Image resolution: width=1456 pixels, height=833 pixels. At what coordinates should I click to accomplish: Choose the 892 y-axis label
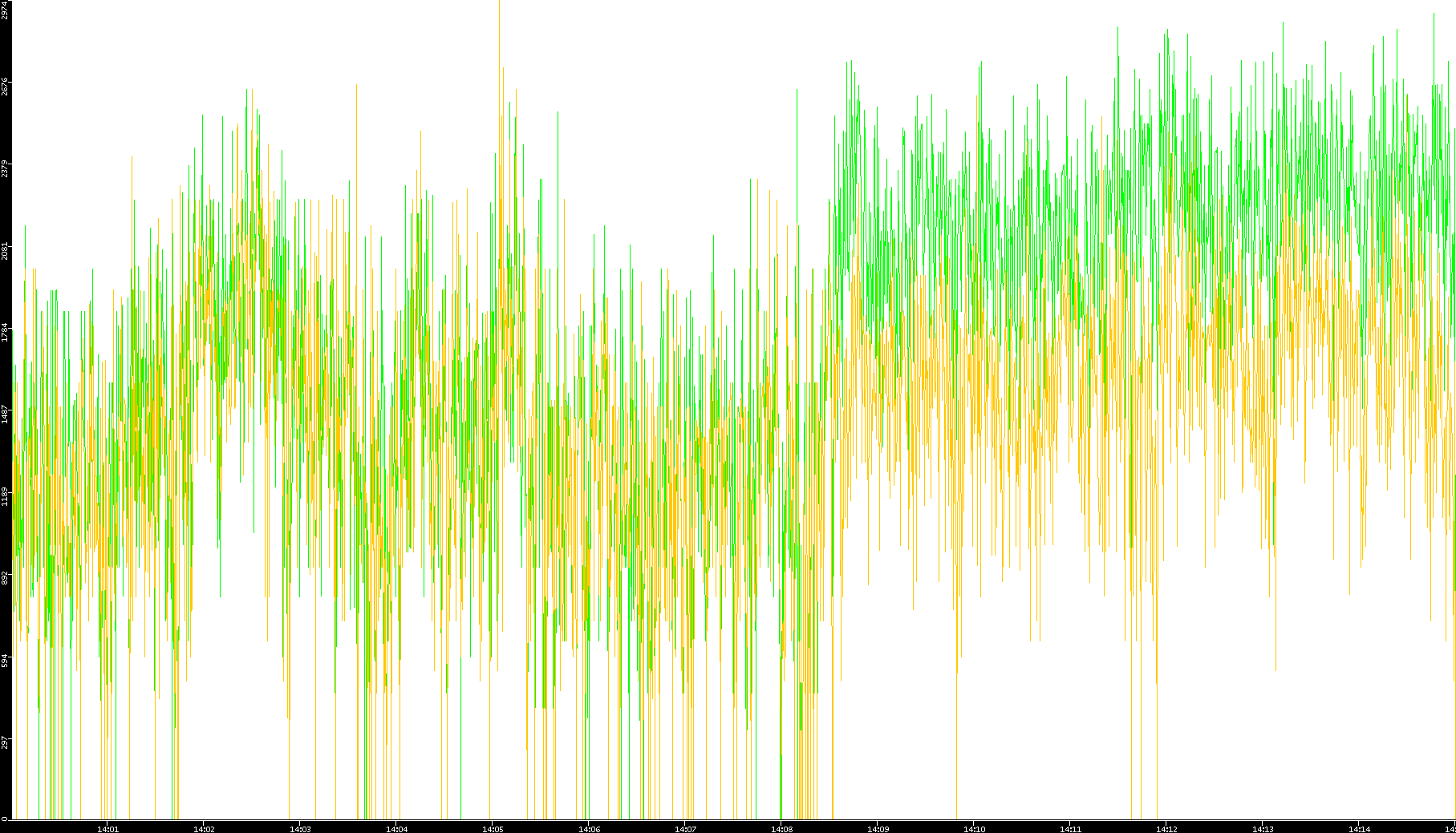(5, 578)
